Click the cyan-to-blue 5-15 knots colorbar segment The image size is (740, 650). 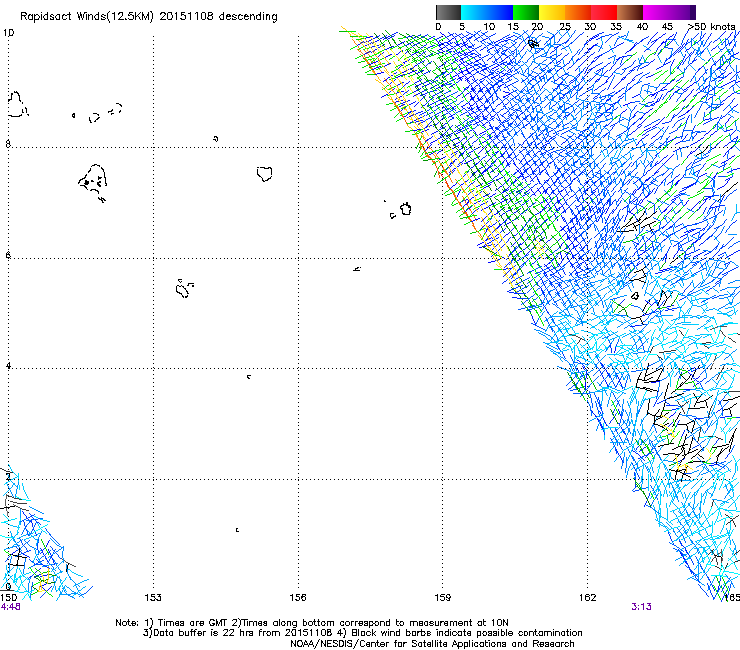point(487,12)
